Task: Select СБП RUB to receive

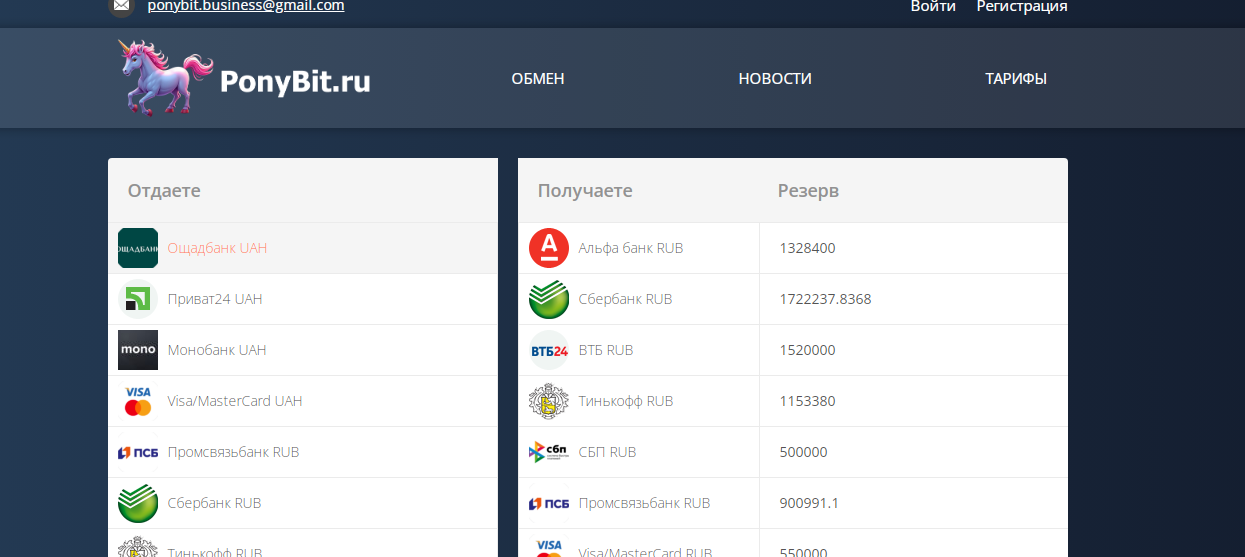Action: (607, 452)
